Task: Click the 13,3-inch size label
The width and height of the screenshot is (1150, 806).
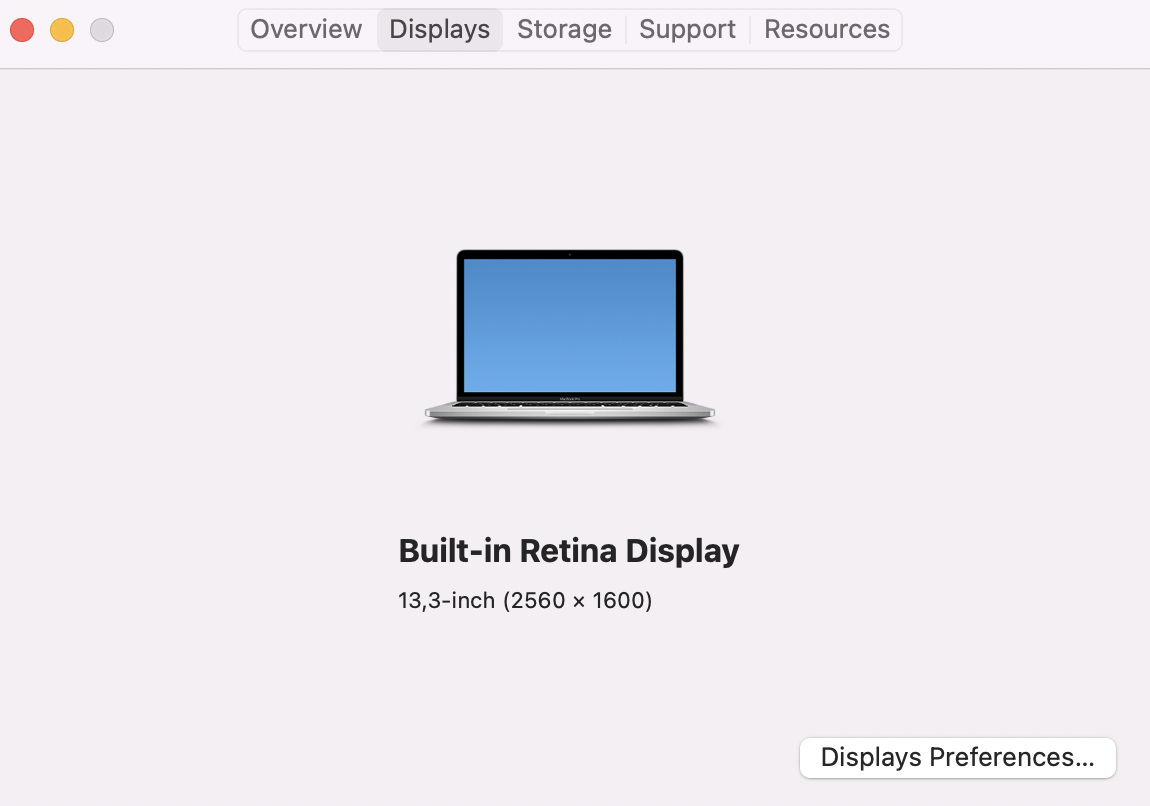Action: pos(447,601)
